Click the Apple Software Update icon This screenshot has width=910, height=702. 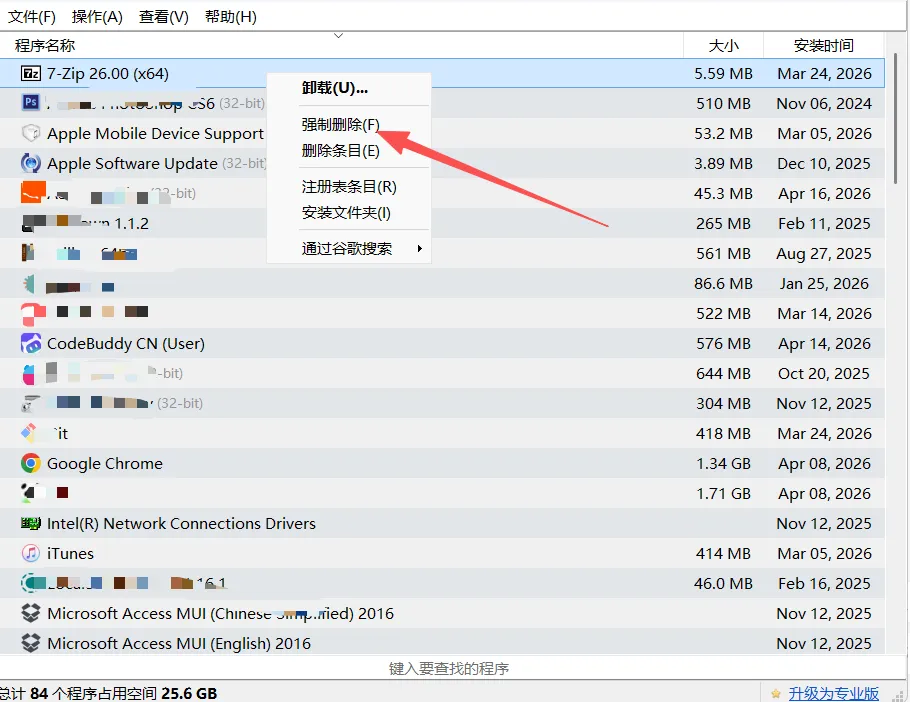(31, 163)
